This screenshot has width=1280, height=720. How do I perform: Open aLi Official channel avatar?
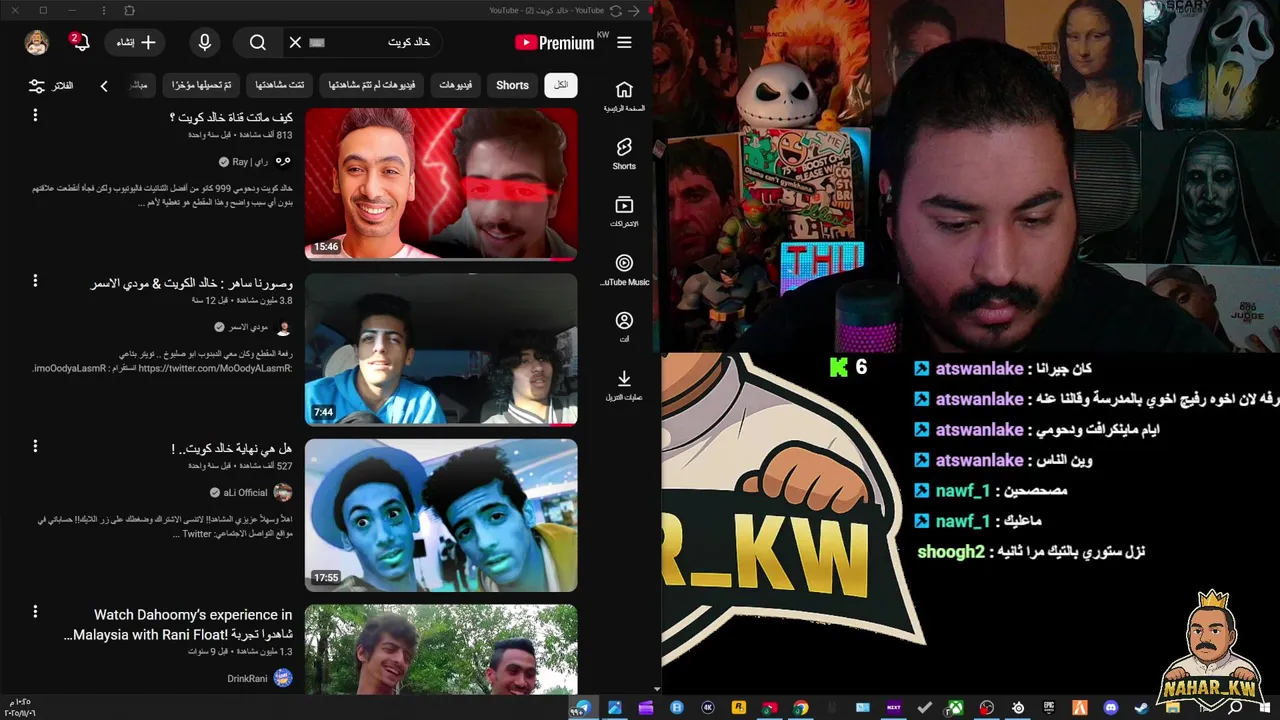pyautogui.click(x=283, y=492)
